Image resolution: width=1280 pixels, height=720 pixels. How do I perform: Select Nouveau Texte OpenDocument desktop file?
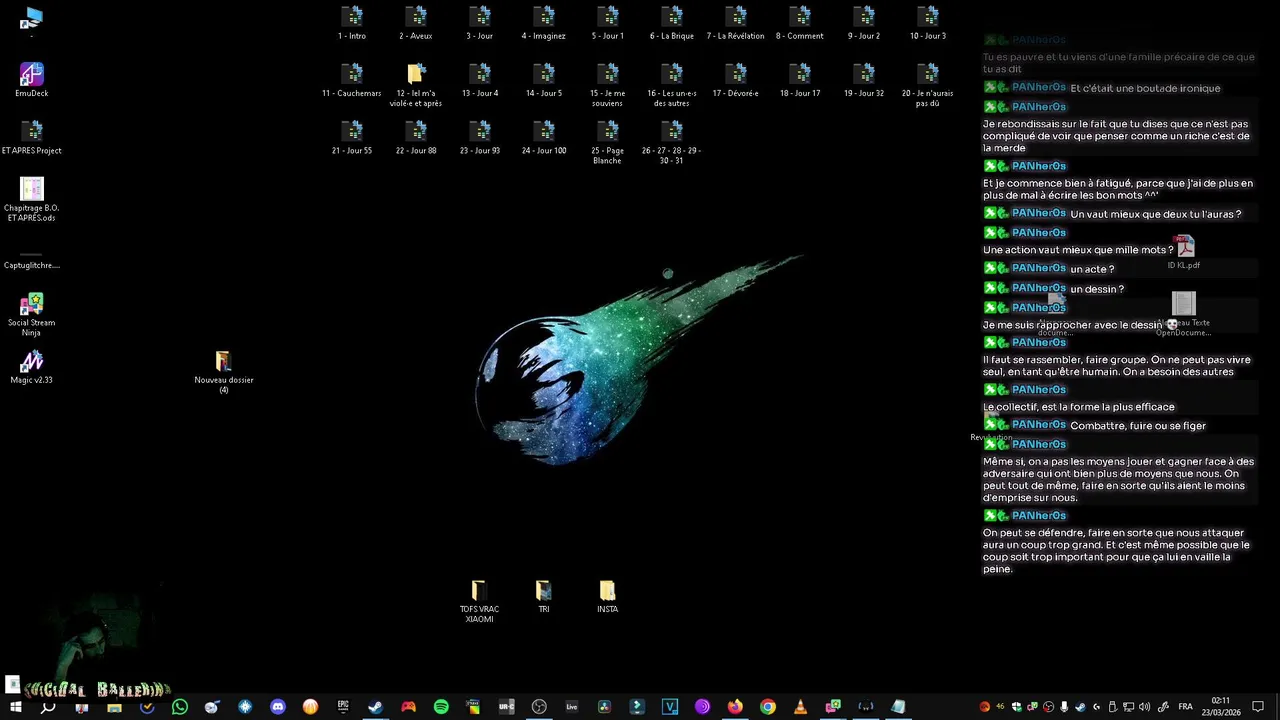point(1184,314)
